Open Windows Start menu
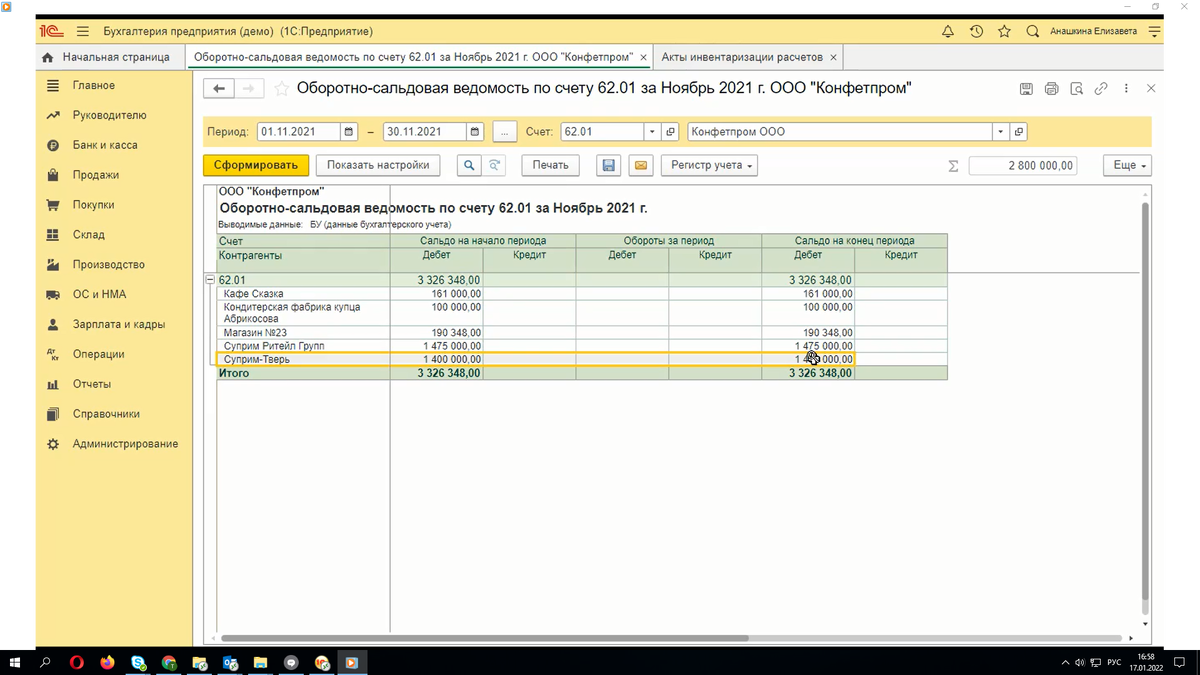Screen dimensions: 1200x675 pos(15,662)
